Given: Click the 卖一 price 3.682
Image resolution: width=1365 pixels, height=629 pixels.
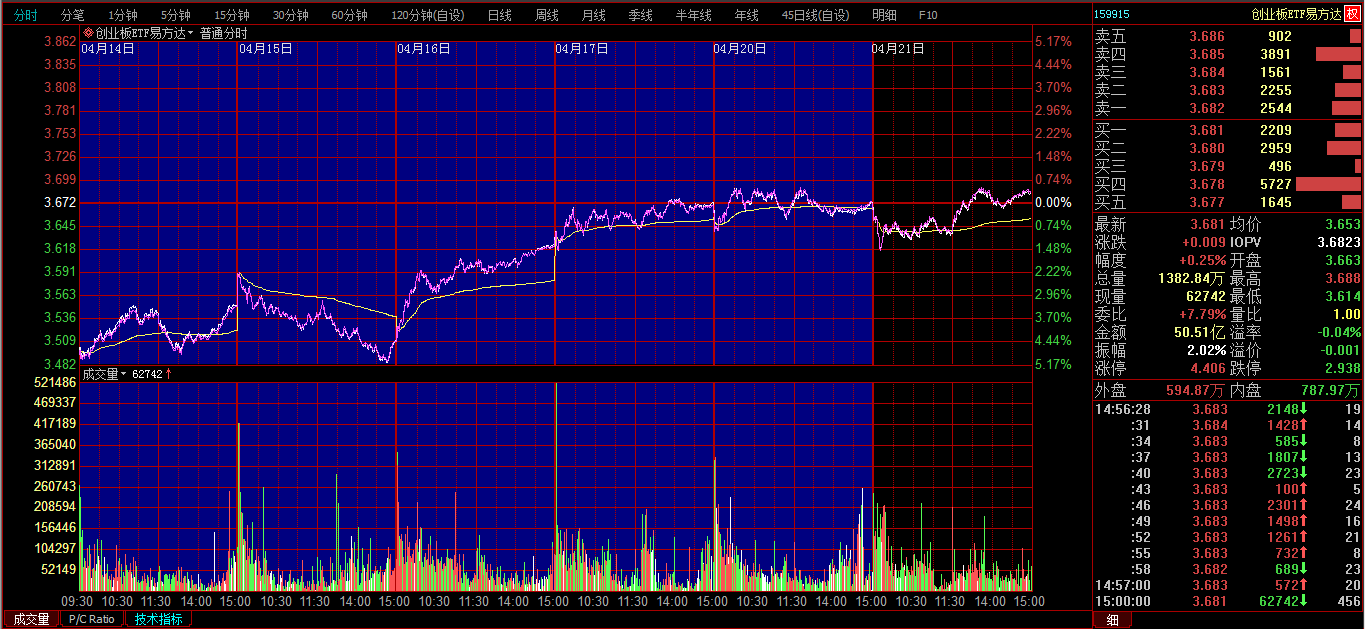Looking at the screenshot, I should pyautogui.click(x=1206, y=108).
